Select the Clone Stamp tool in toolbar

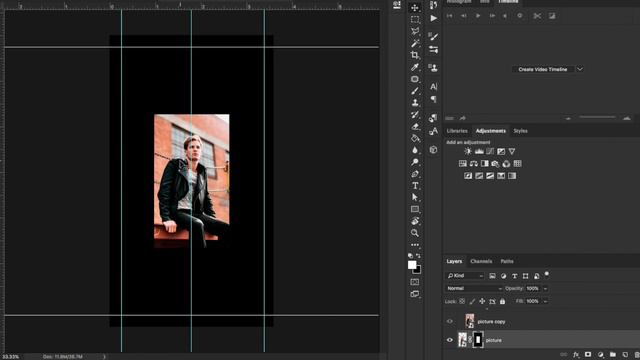click(415, 103)
